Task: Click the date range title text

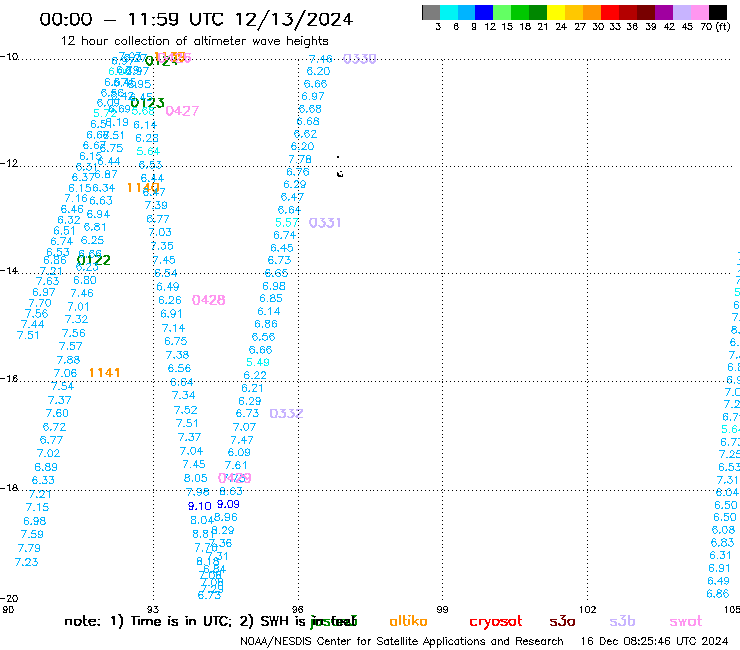Action: click(196, 19)
